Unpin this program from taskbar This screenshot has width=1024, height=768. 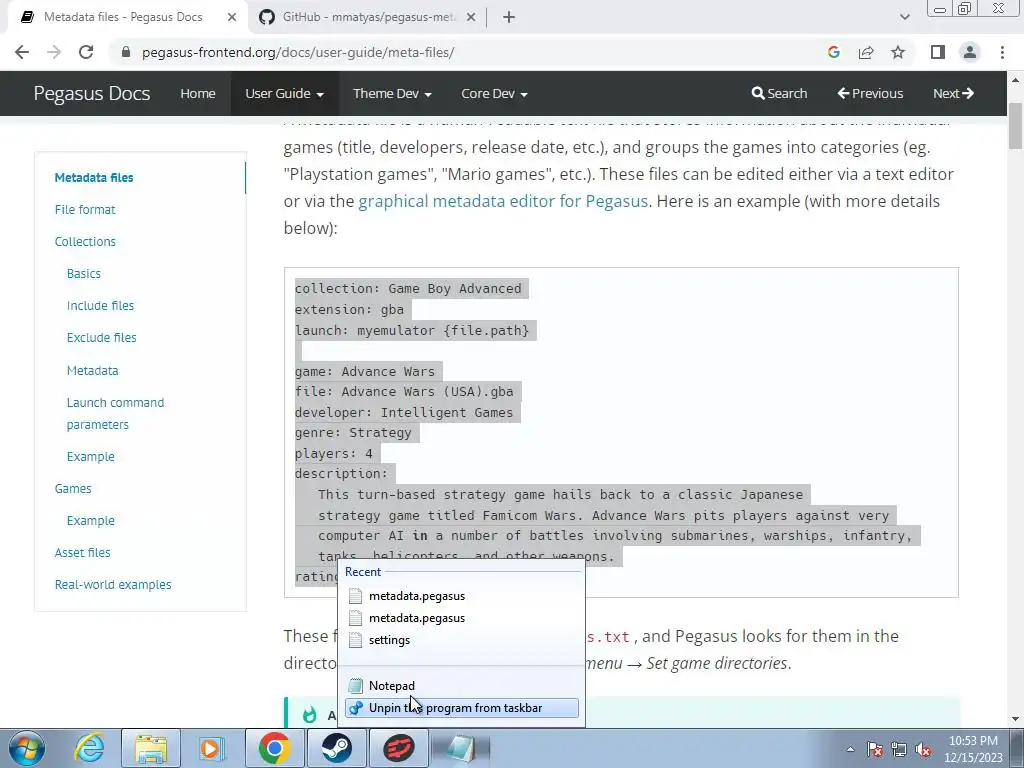(462, 708)
